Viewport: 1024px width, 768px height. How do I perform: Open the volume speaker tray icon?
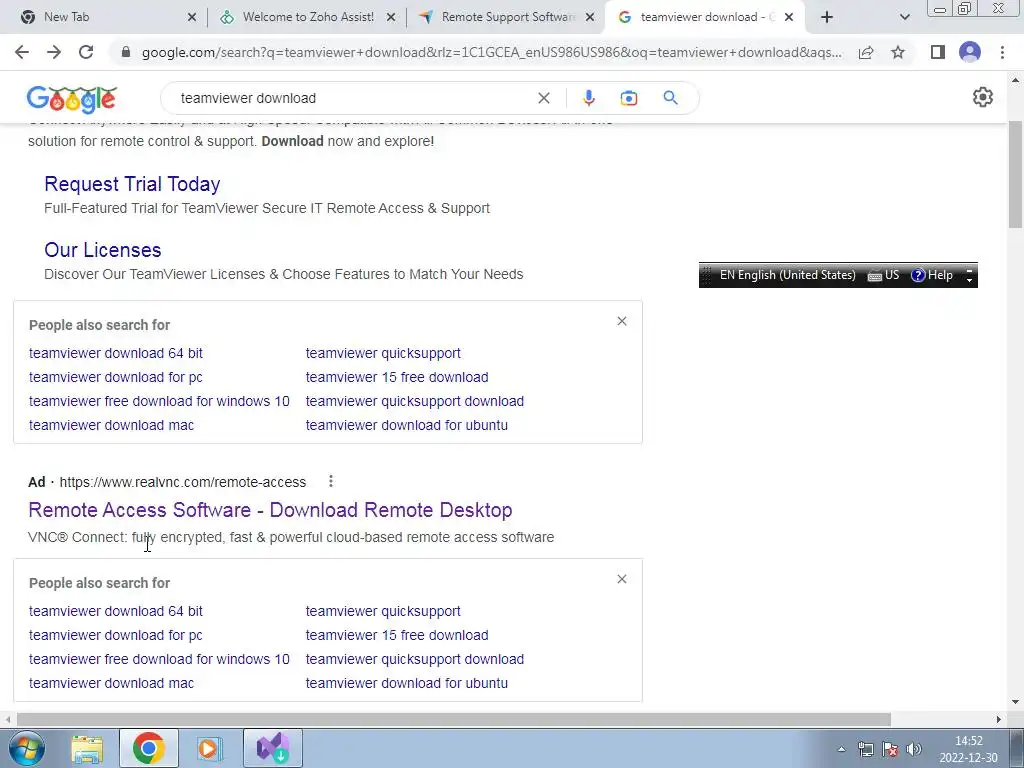(x=914, y=749)
